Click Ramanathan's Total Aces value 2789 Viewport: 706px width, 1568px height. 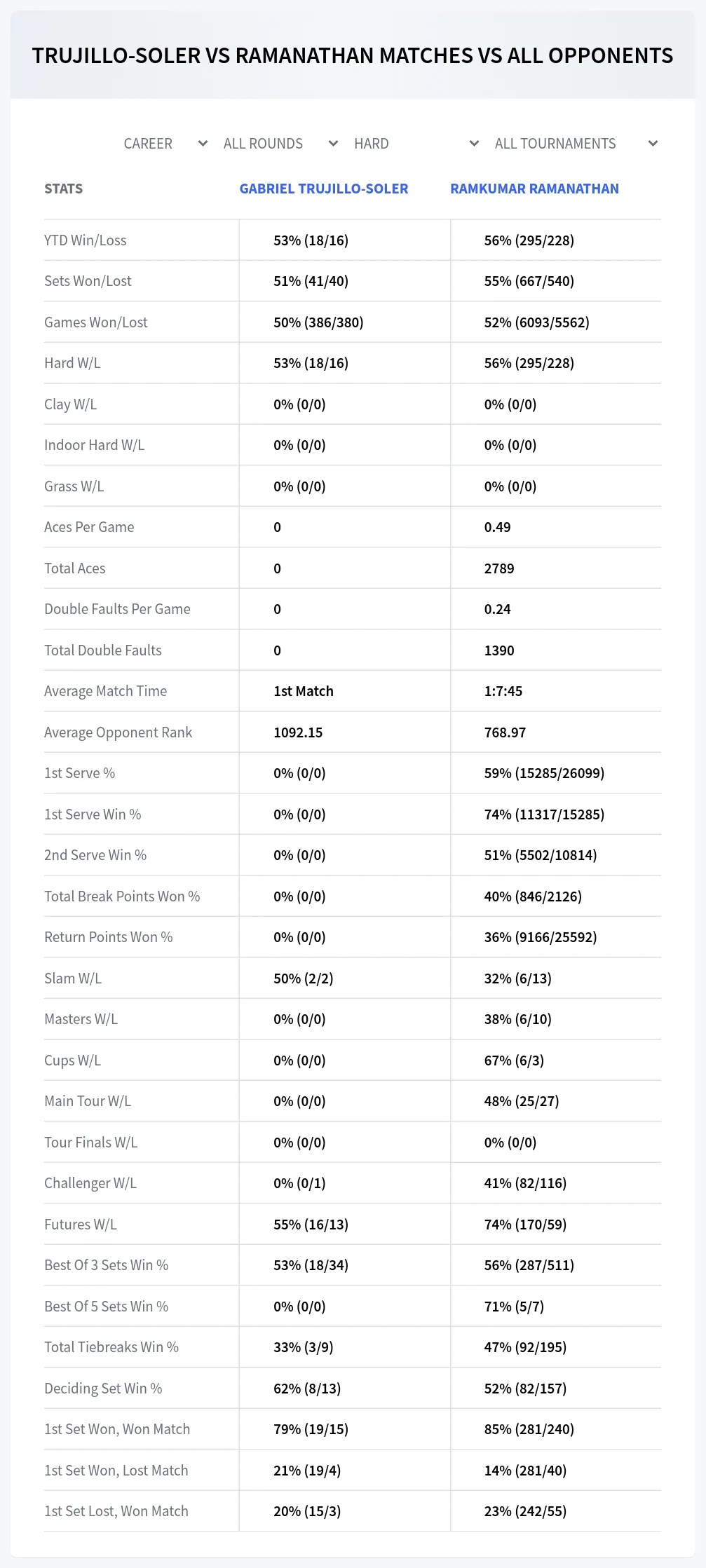click(499, 568)
